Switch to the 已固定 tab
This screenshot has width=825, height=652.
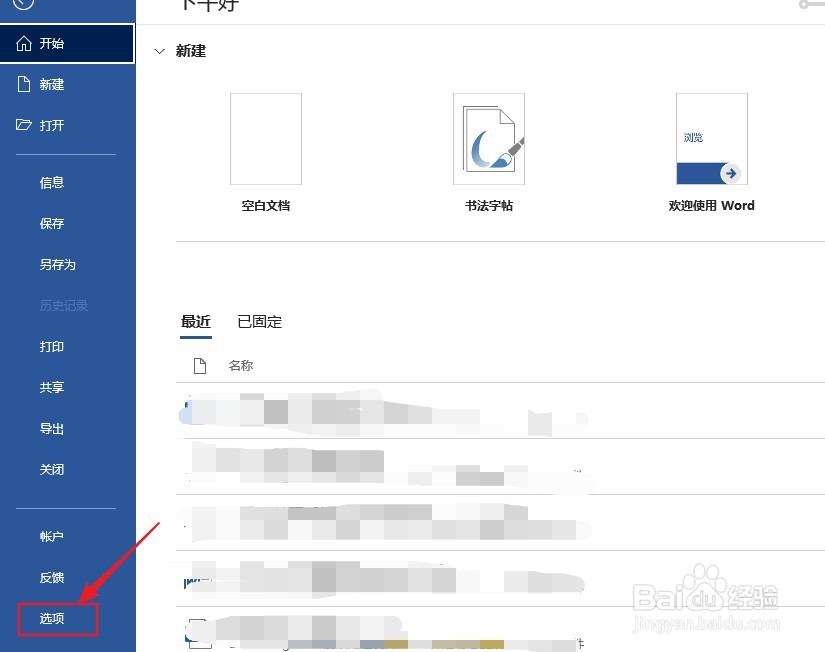pos(259,322)
